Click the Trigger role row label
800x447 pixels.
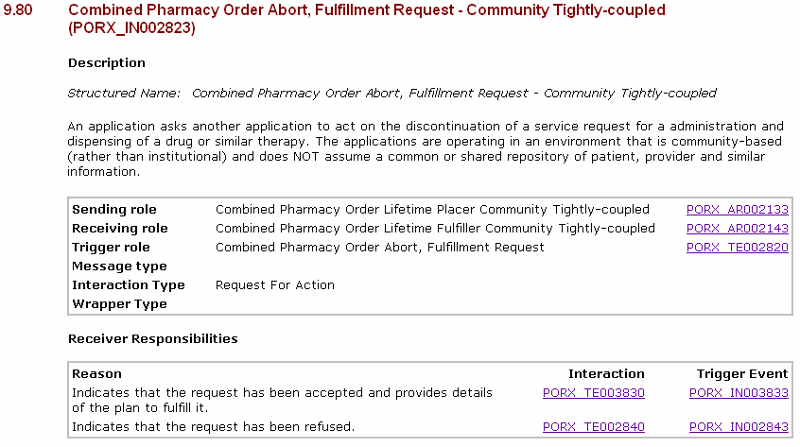pyautogui.click(x=111, y=247)
